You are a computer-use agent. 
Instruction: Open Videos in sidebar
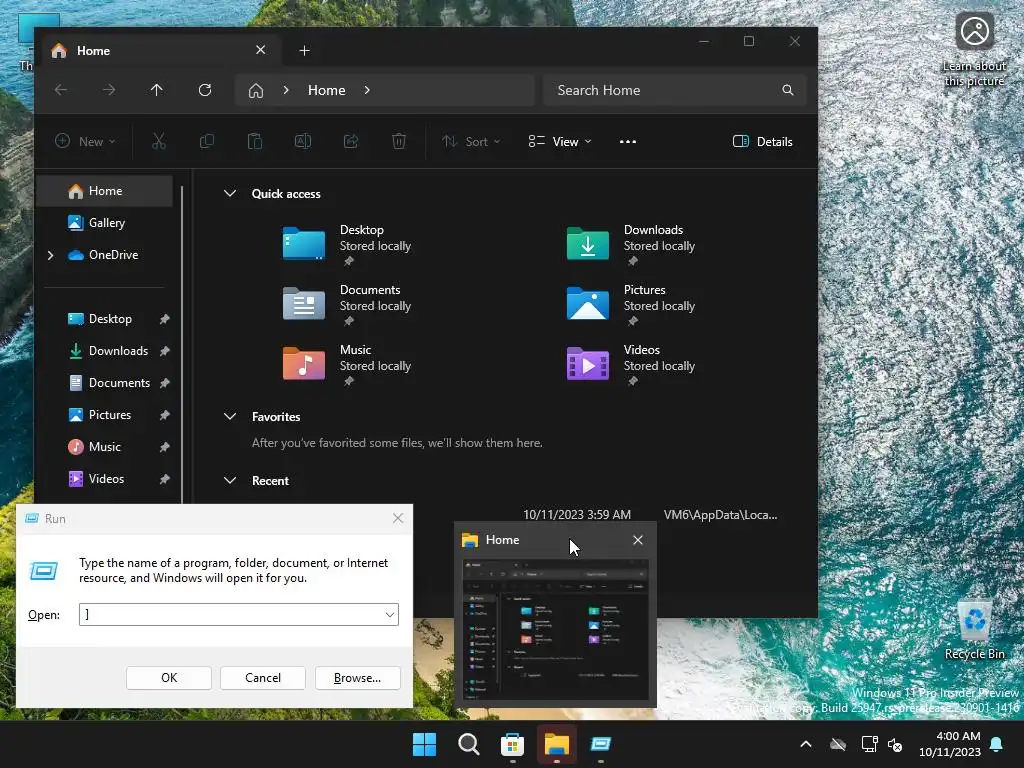104,479
